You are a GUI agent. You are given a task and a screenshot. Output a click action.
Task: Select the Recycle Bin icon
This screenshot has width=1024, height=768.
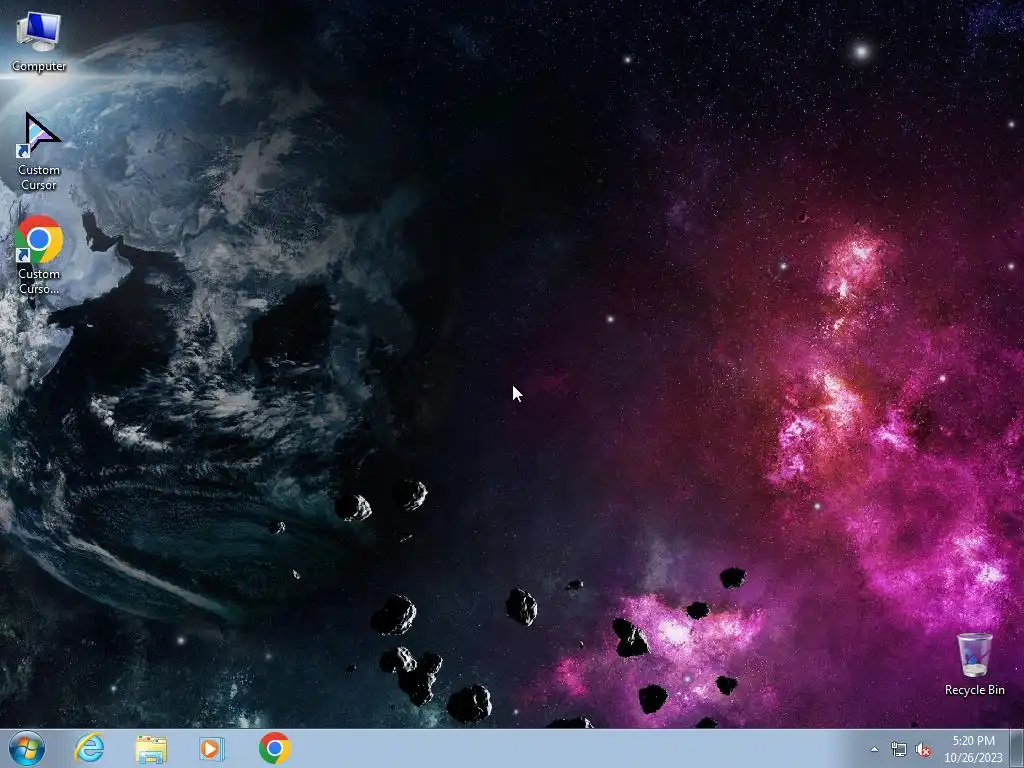coord(974,664)
